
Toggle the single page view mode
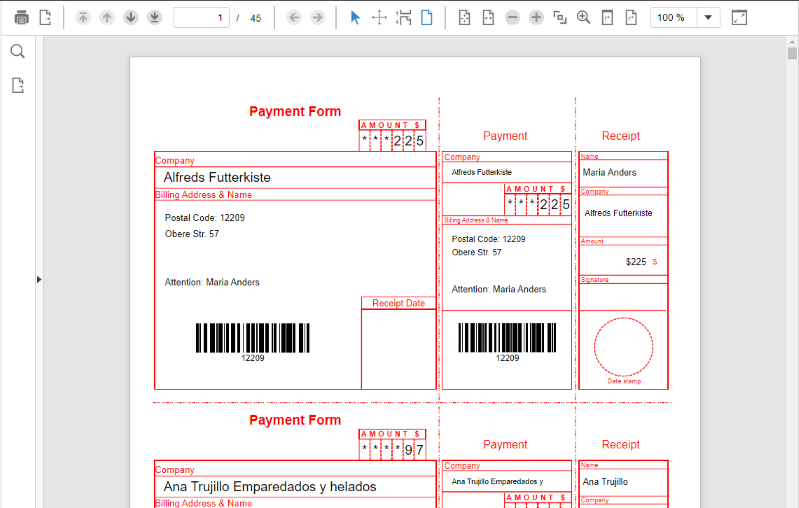point(427,18)
